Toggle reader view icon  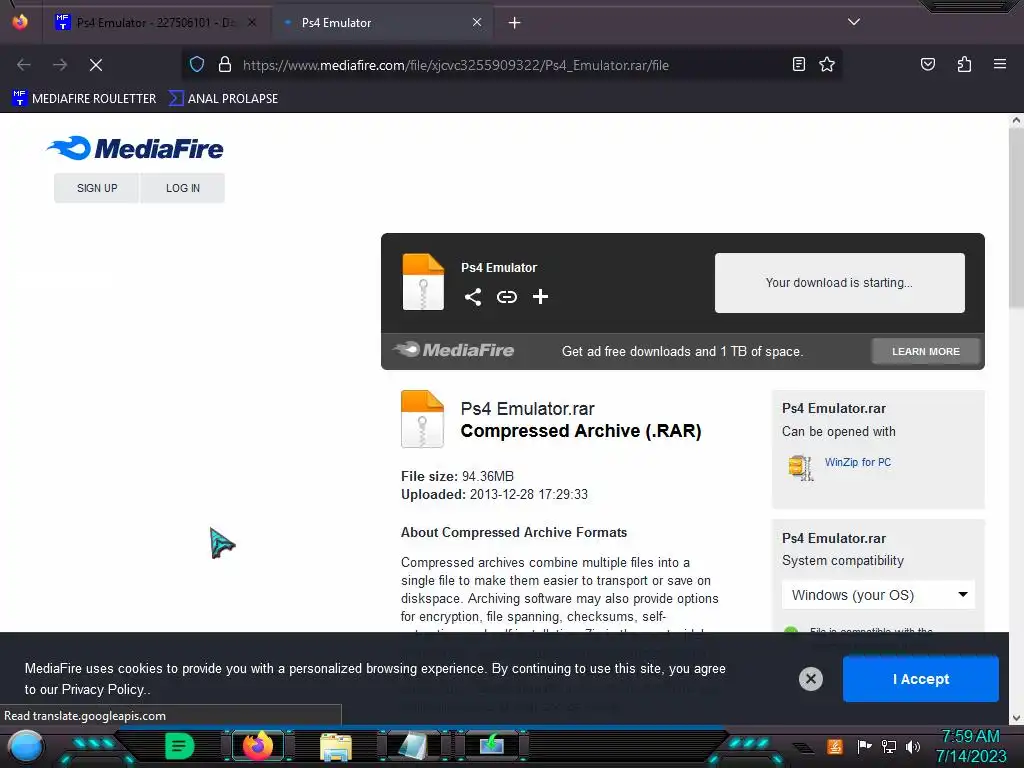coord(799,64)
